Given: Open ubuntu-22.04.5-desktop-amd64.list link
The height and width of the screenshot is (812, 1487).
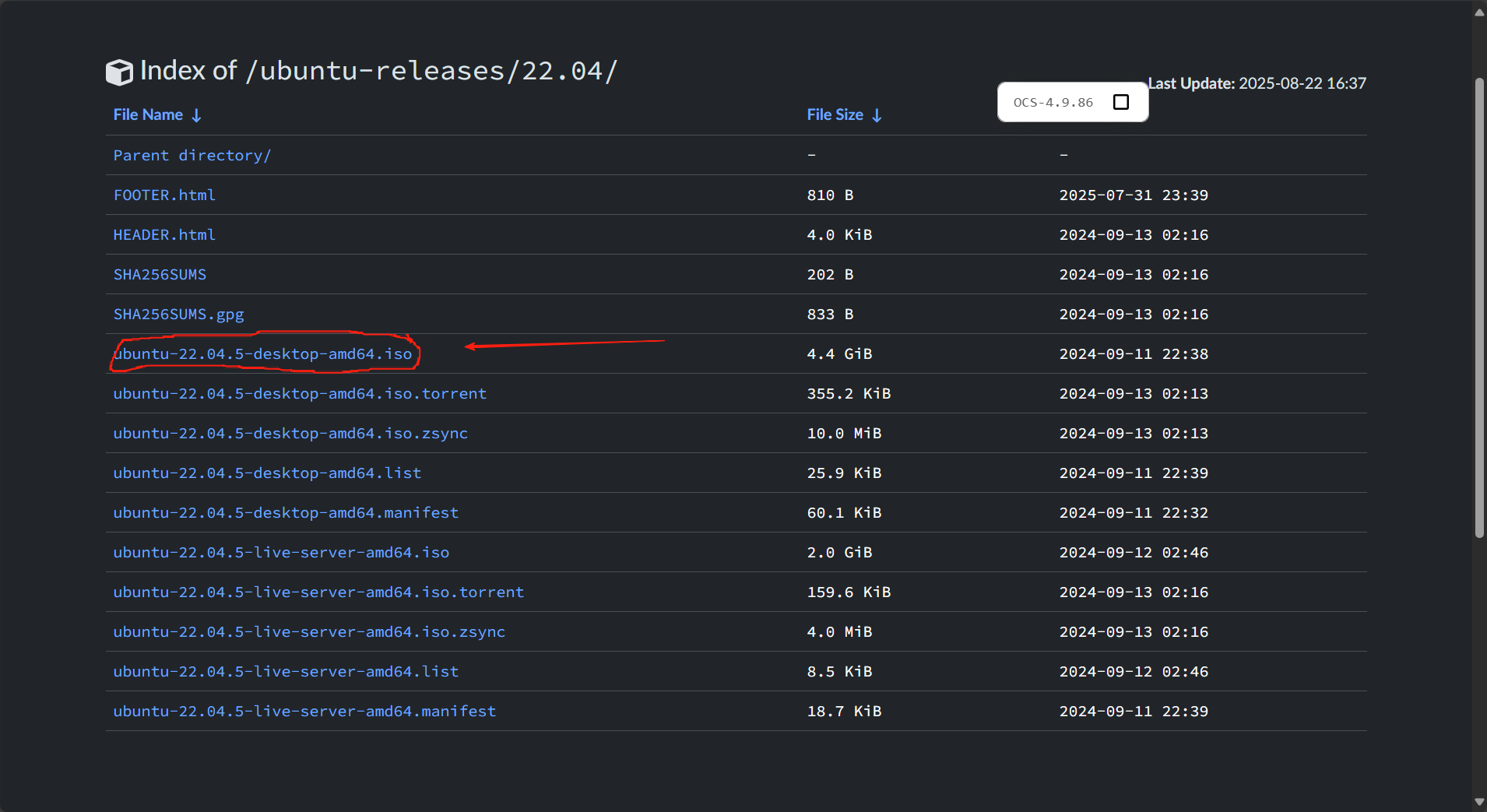Looking at the screenshot, I should pos(267,473).
